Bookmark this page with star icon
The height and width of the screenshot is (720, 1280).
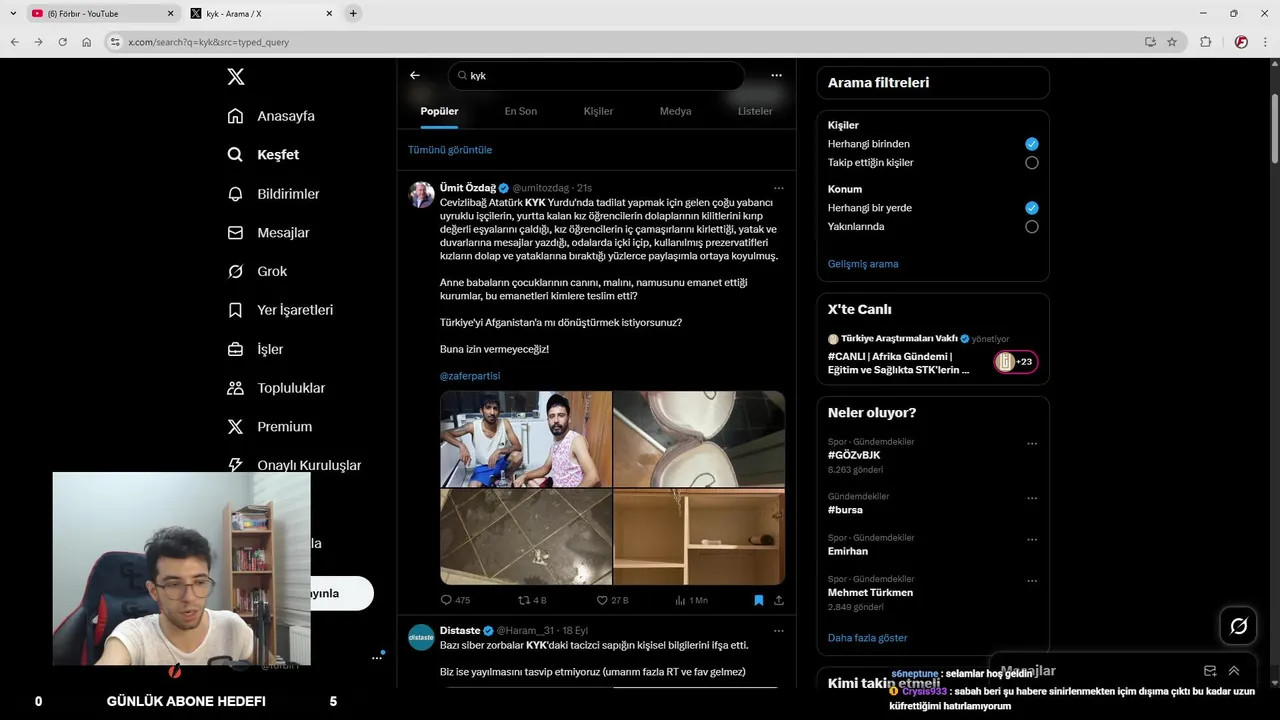click(x=1172, y=42)
